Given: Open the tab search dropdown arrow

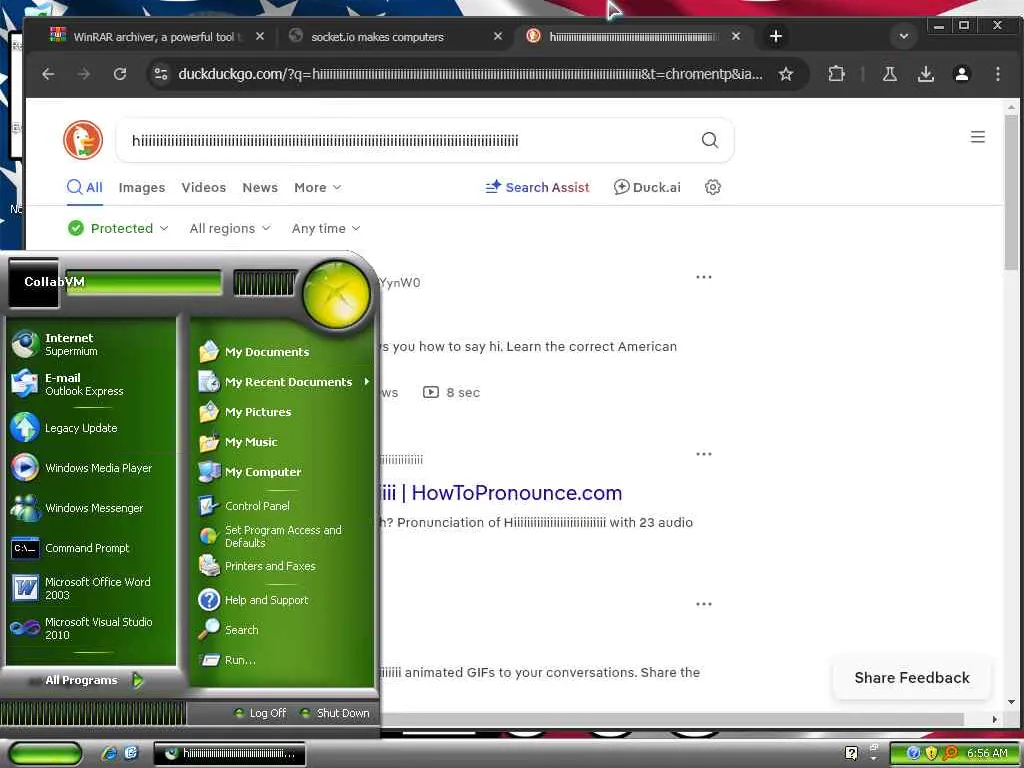Looking at the screenshot, I should [904, 36].
